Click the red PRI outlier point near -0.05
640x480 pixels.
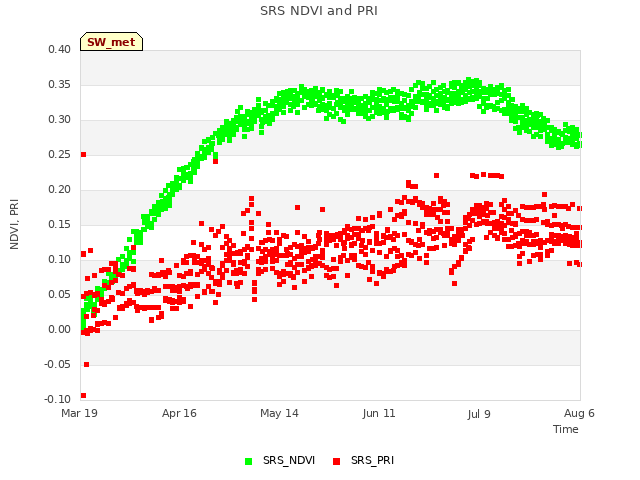87,364
